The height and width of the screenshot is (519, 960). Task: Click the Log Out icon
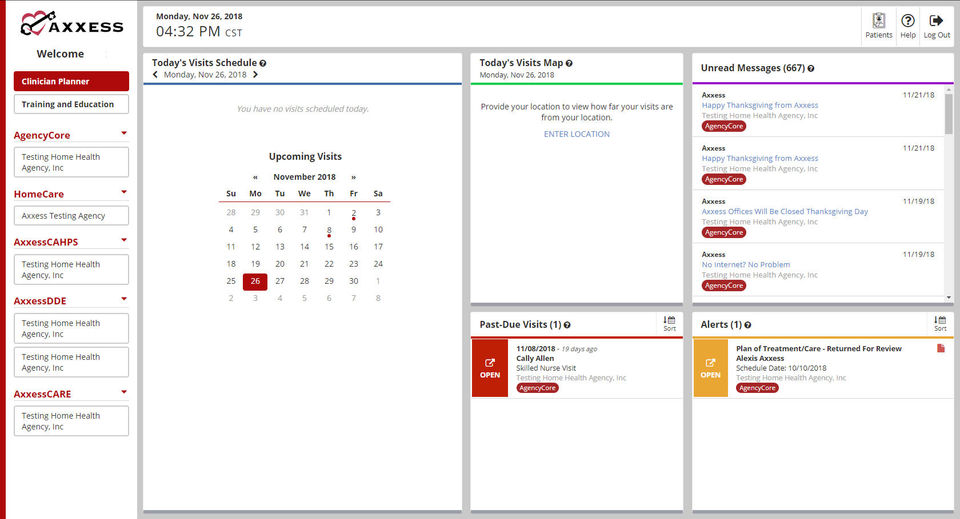point(936,26)
